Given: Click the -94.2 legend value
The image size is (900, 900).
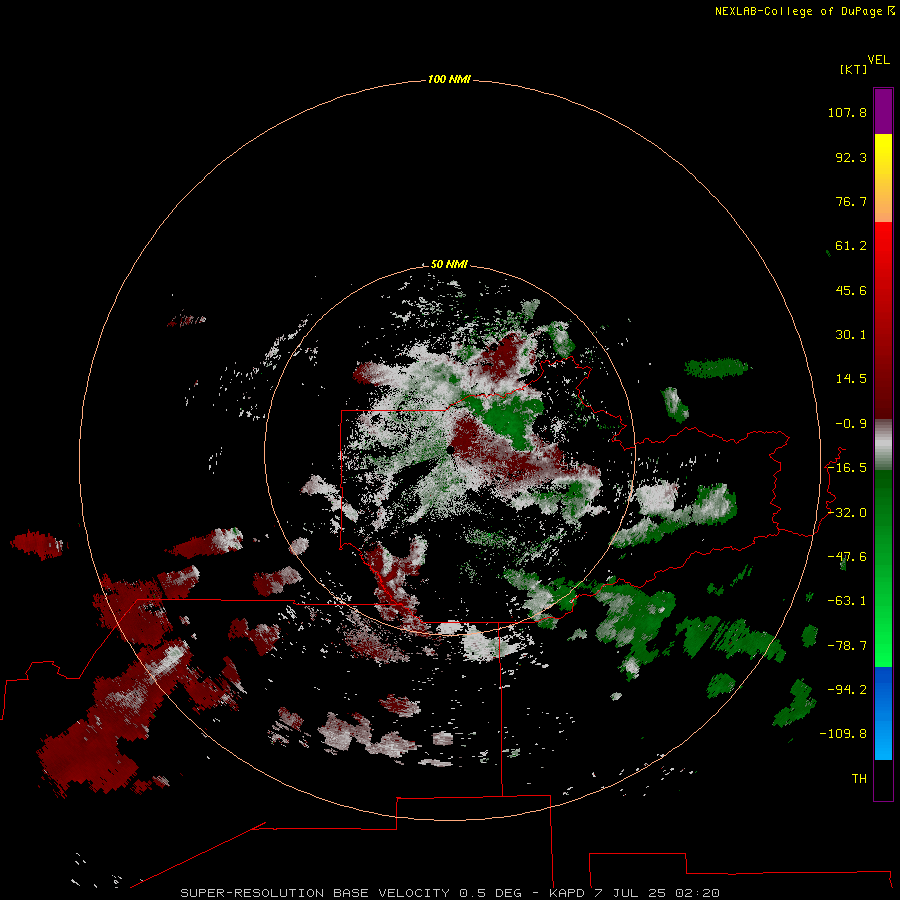Looking at the screenshot, I should point(847,690).
